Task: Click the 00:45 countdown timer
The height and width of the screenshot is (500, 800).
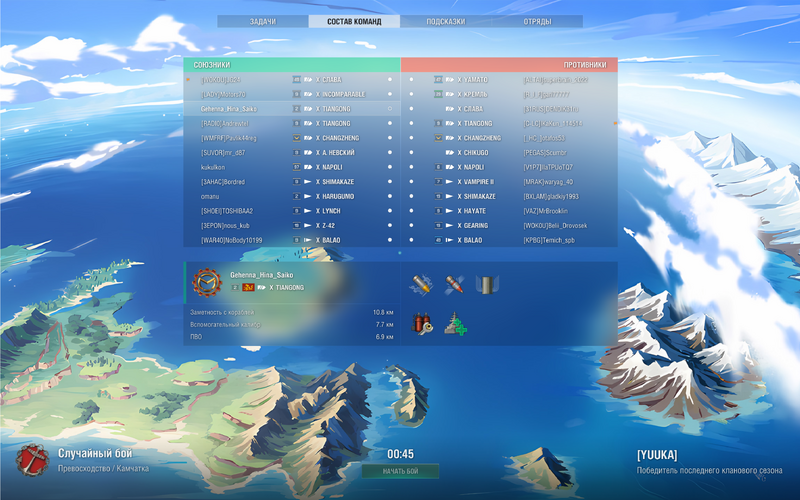Action: tap(401, 454)
